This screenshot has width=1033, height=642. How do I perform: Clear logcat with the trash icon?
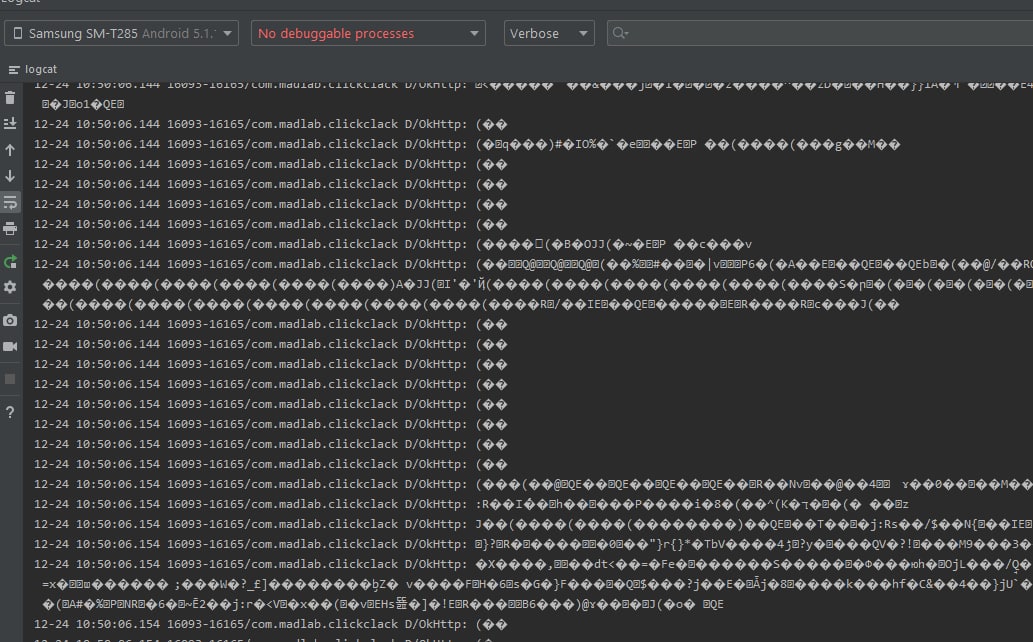(x=10, y=98)
